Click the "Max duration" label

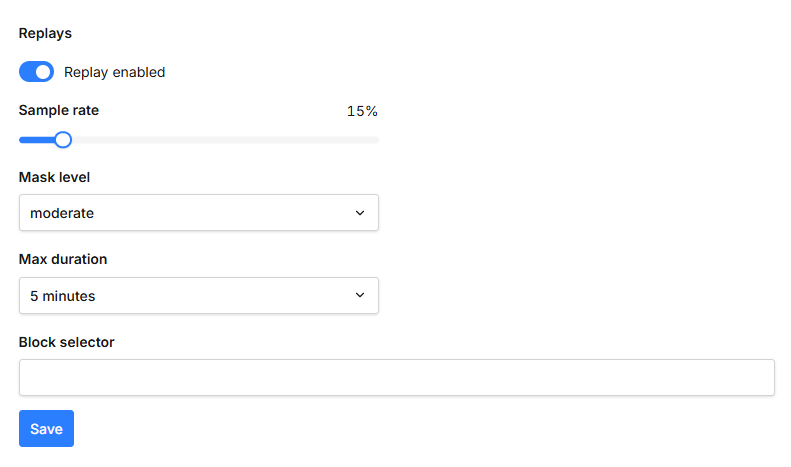coord(63,259)
